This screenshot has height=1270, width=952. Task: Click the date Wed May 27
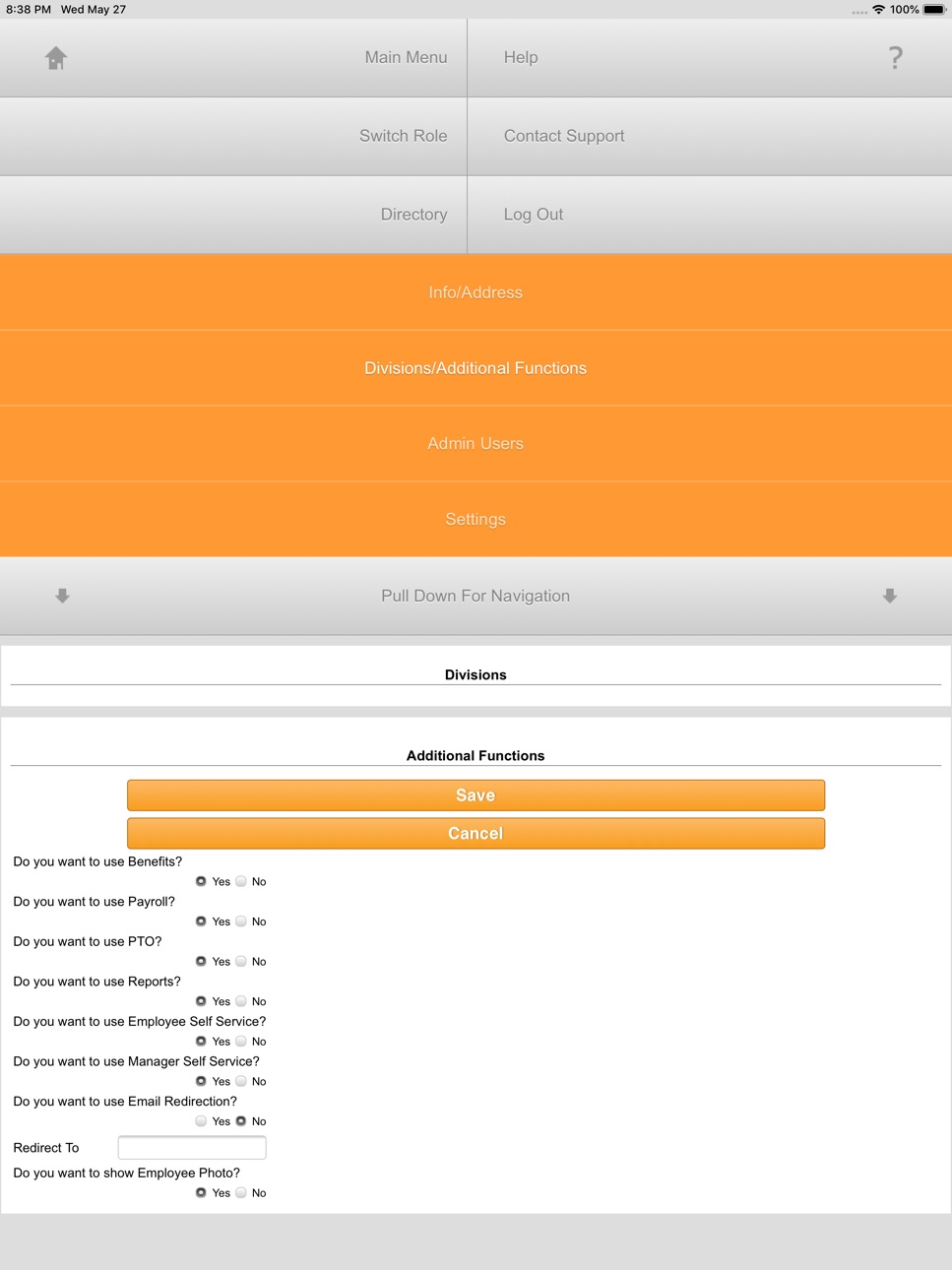94,9
